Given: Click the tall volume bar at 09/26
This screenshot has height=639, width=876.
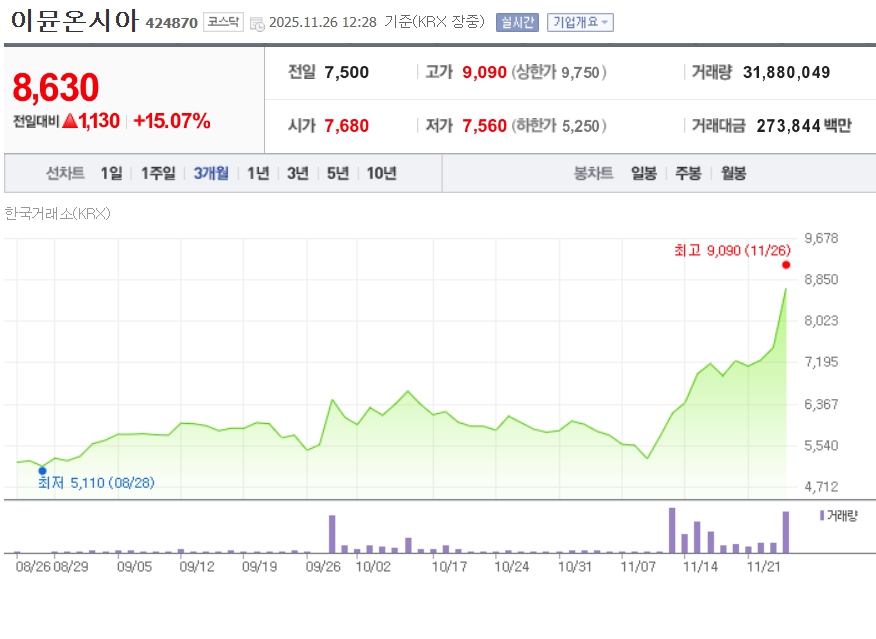Looking at the screenshot, I should pyautogui.click(x=332, y=533).
